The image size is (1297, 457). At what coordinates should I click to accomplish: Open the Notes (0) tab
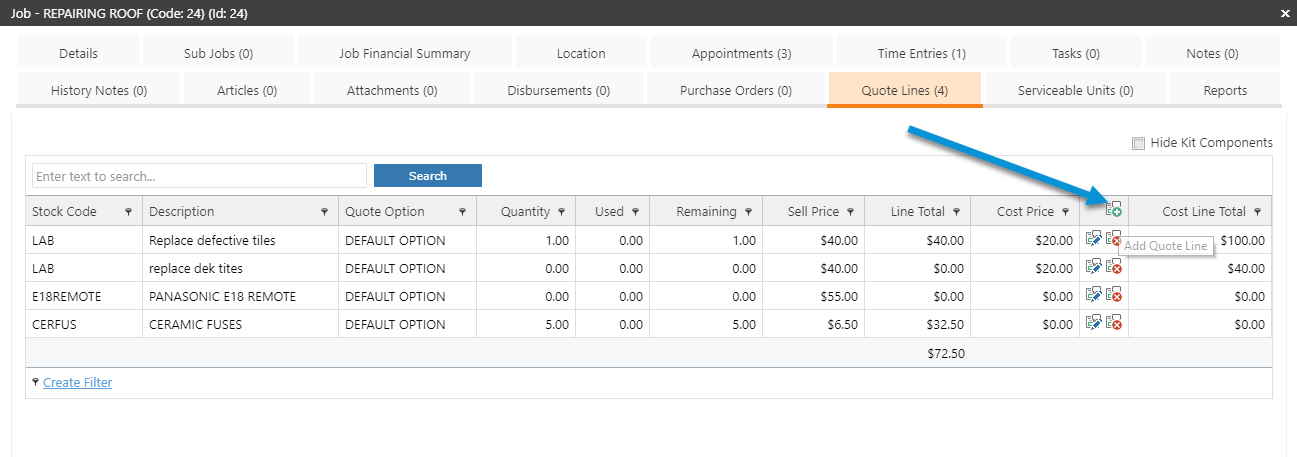(1212, 53)
